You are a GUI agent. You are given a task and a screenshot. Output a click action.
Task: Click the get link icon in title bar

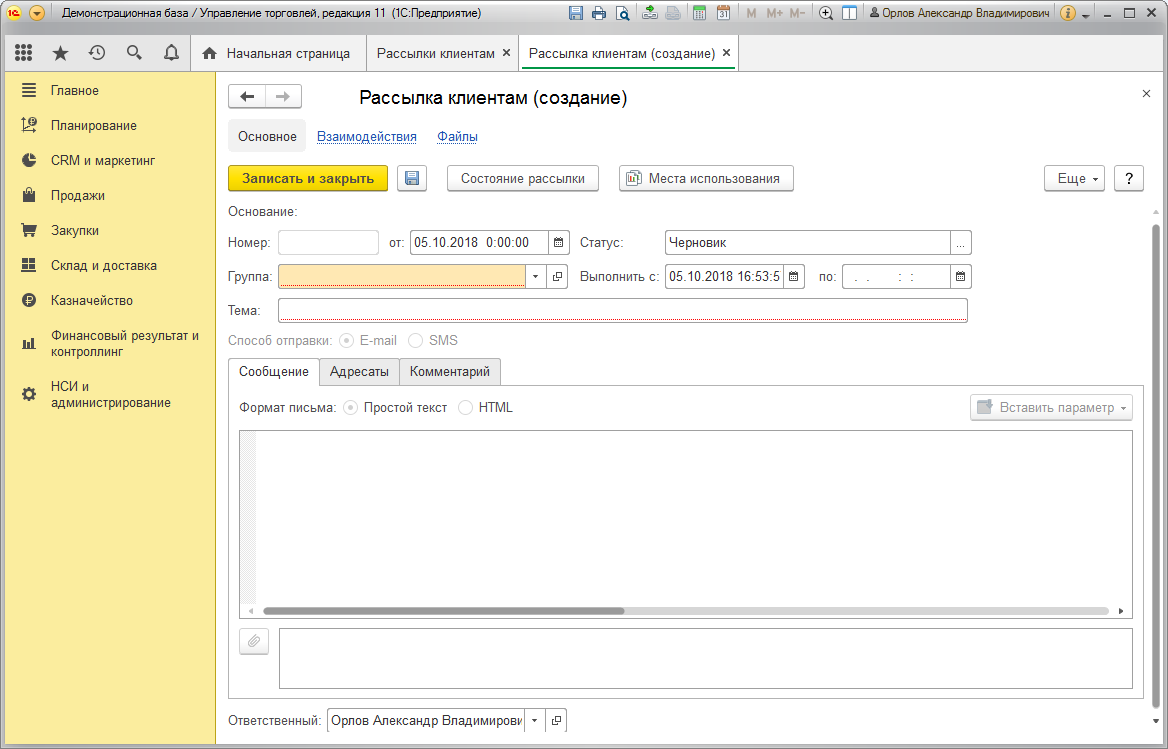click(650, 13)
